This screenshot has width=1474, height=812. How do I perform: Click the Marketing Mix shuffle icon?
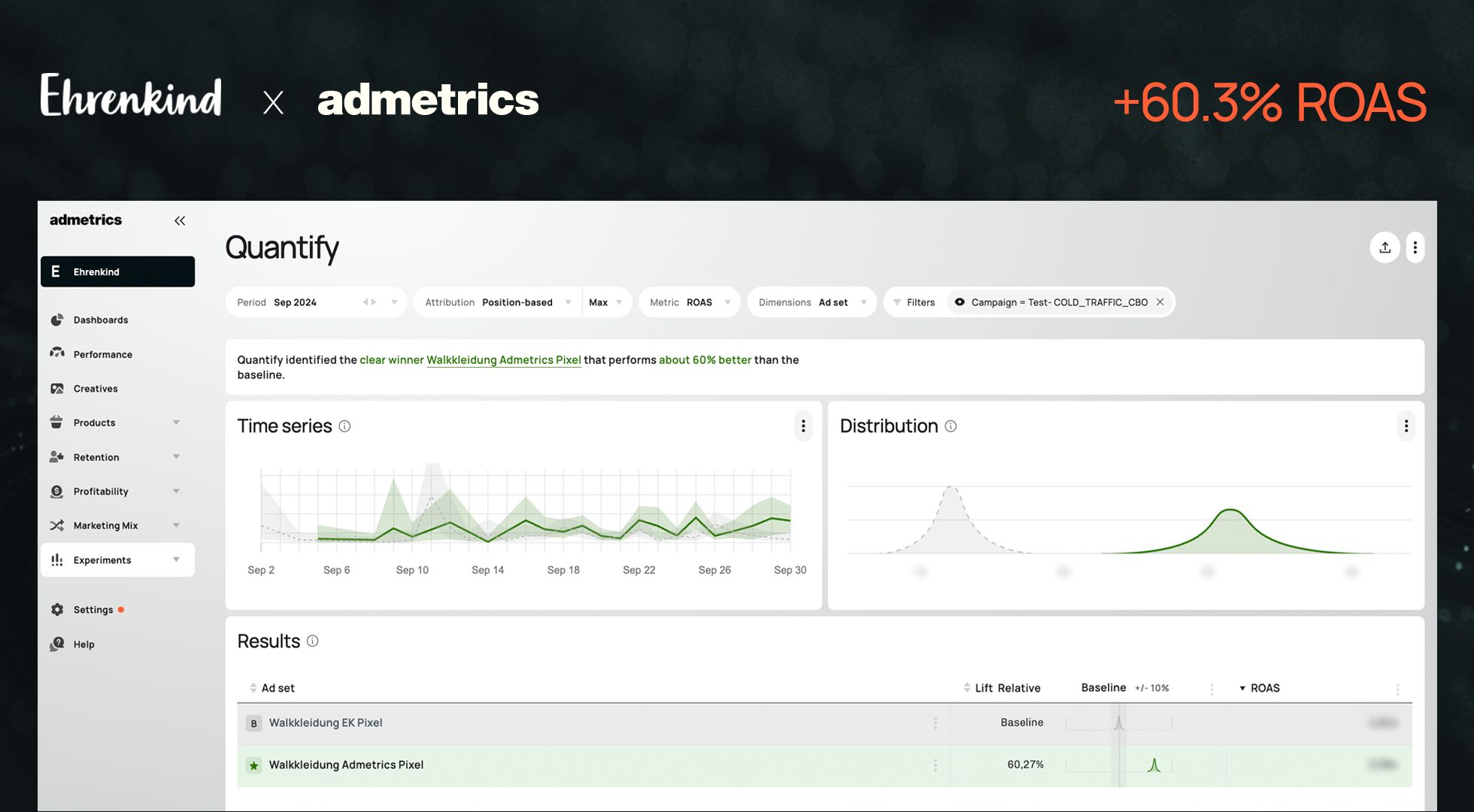tap(57, 525)
